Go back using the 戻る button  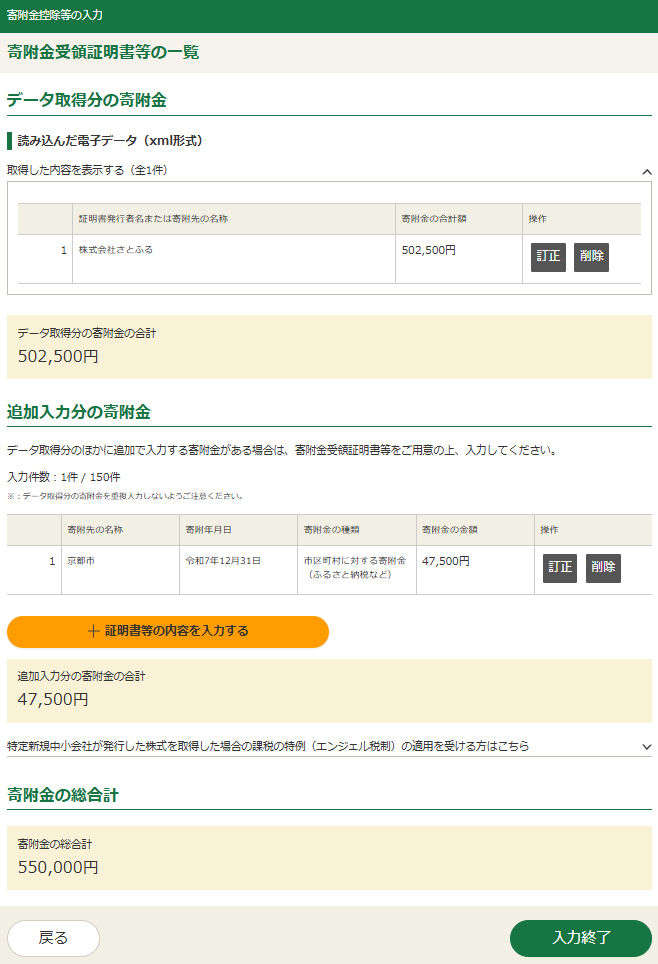click(53, 938)
